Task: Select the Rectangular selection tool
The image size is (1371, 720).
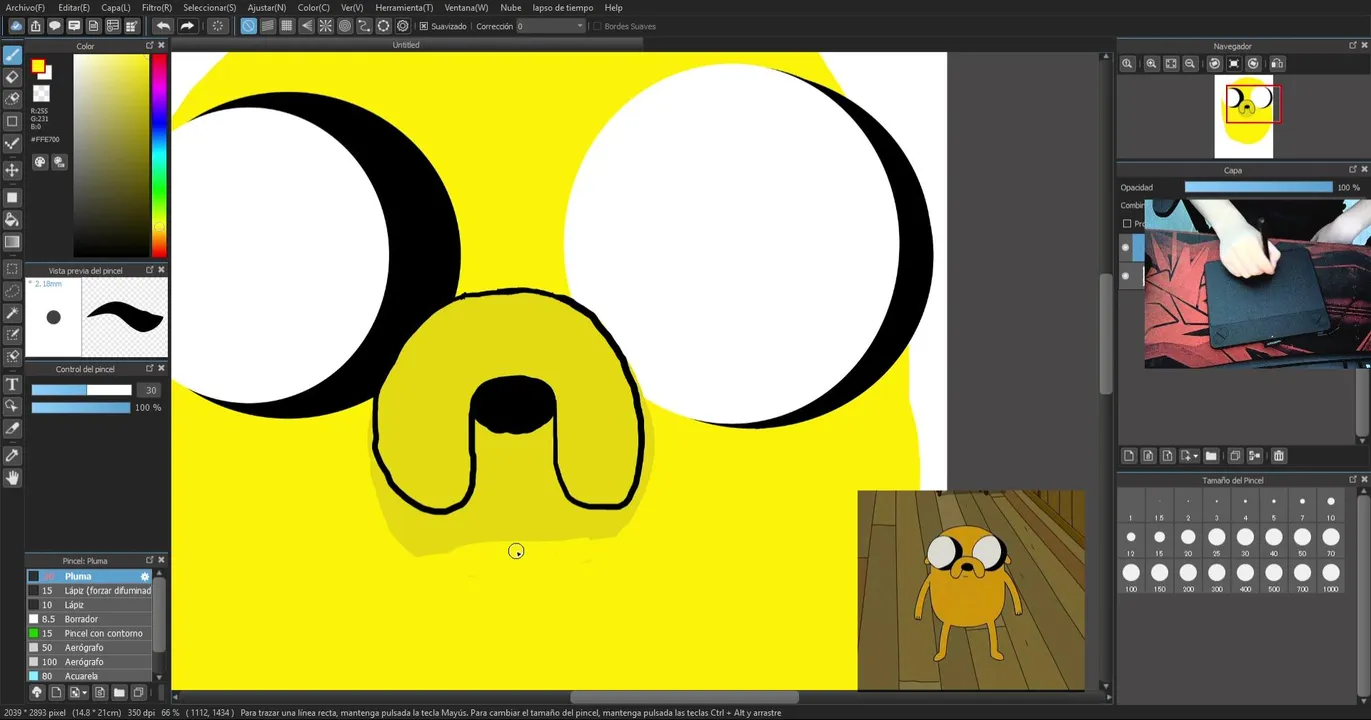Action: point(12,269)
